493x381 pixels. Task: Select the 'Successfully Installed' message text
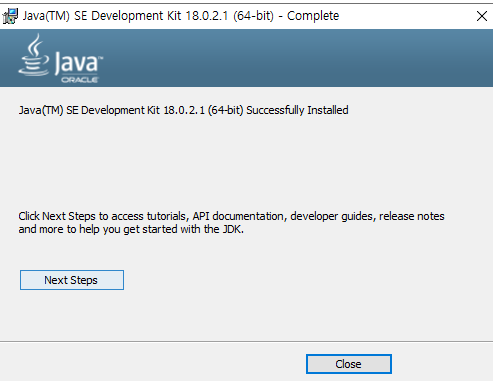coord(183,110)
